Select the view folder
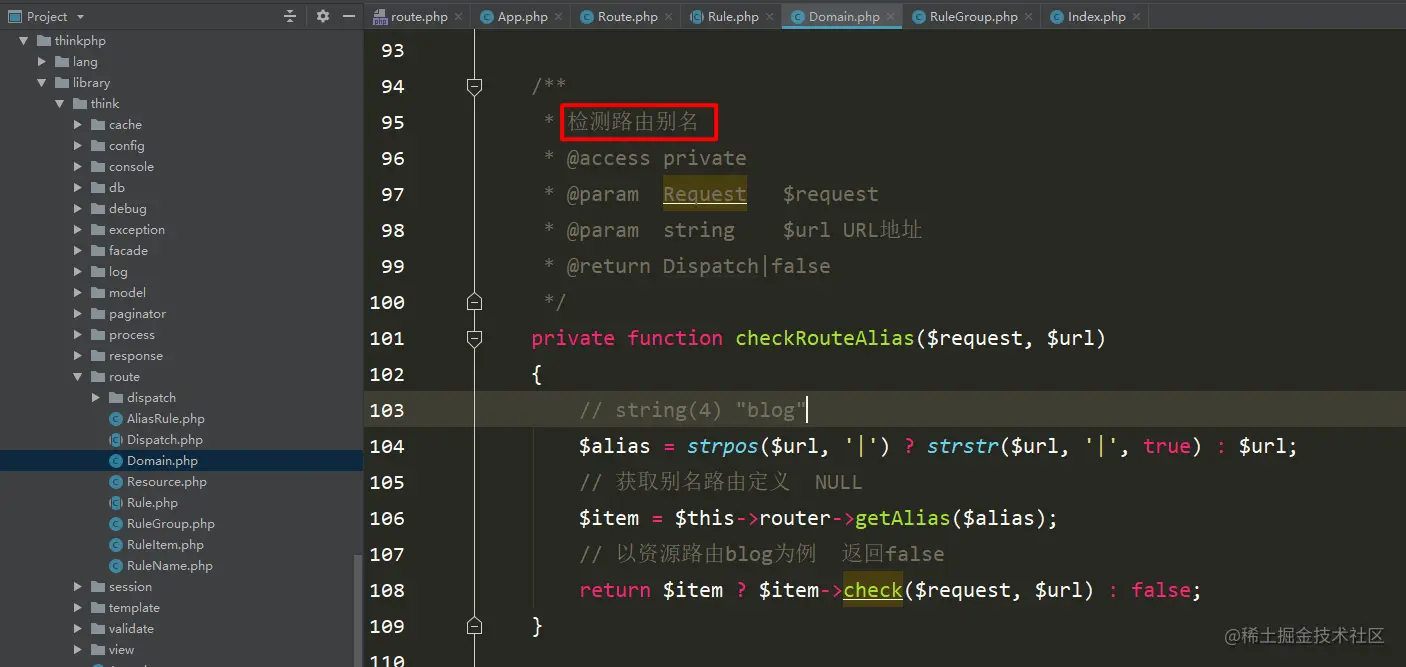Image resolution: width=1406 pixels, height=667 pixels. (x=121, y=650)
